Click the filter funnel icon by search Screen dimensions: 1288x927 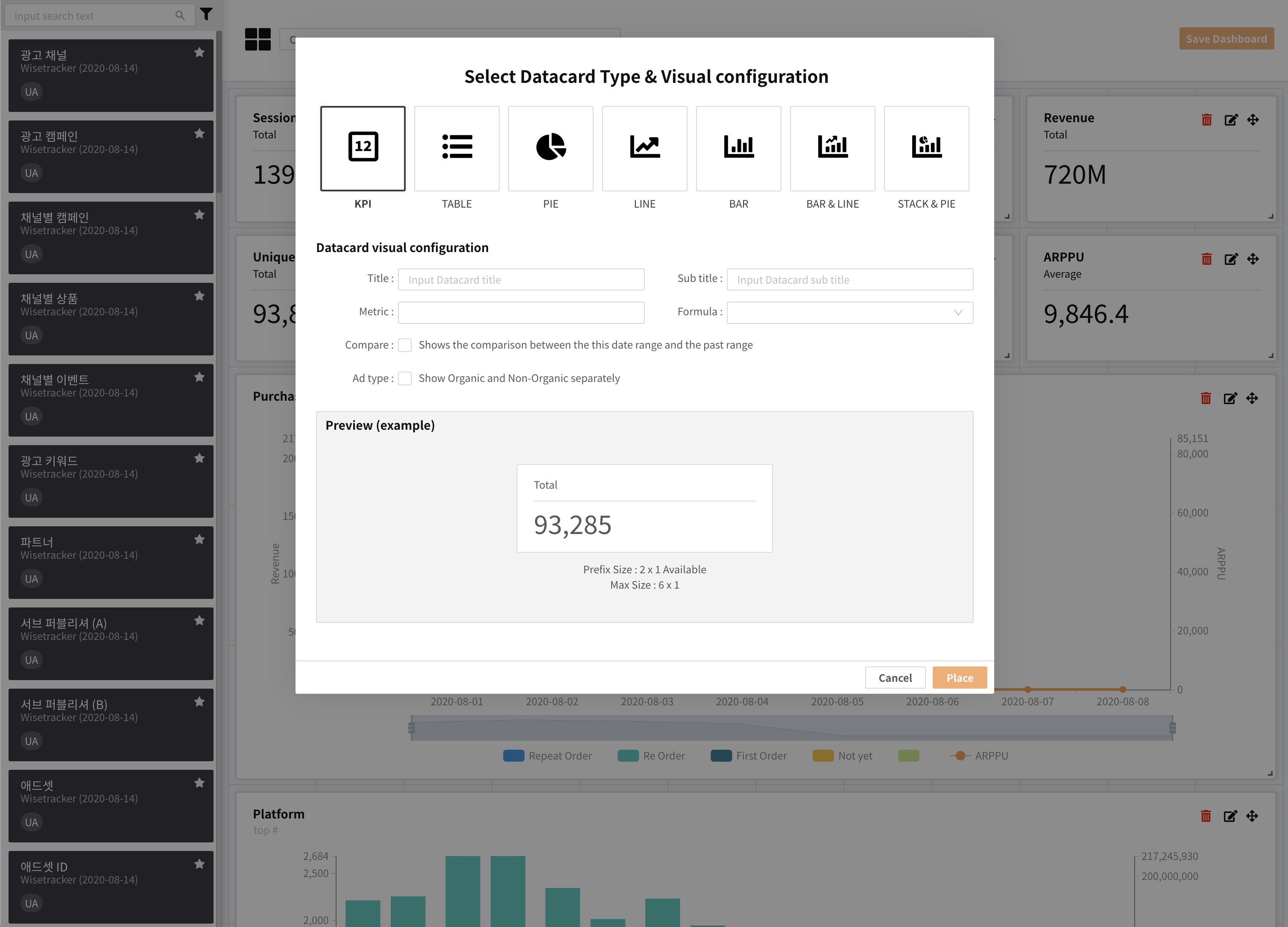click(206, 14)
